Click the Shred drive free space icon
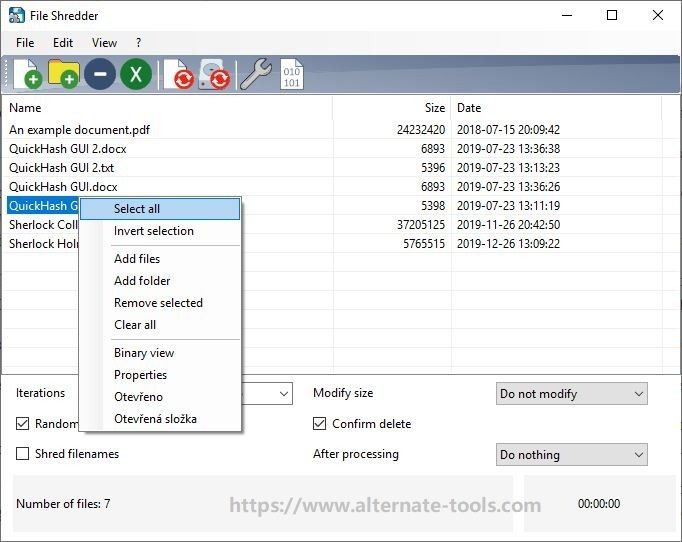 (214, 75)
